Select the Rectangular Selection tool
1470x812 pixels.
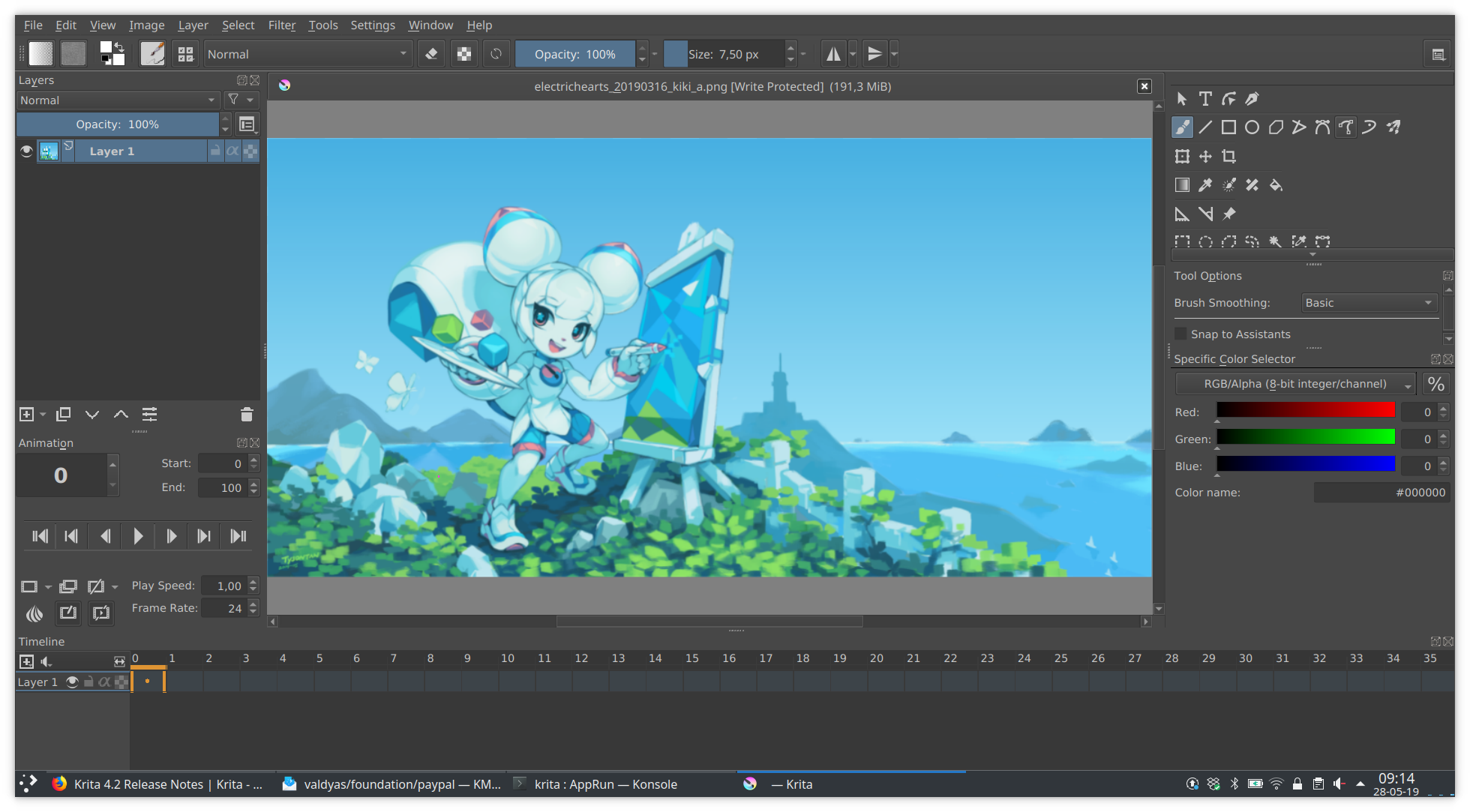pos(1182,241)
